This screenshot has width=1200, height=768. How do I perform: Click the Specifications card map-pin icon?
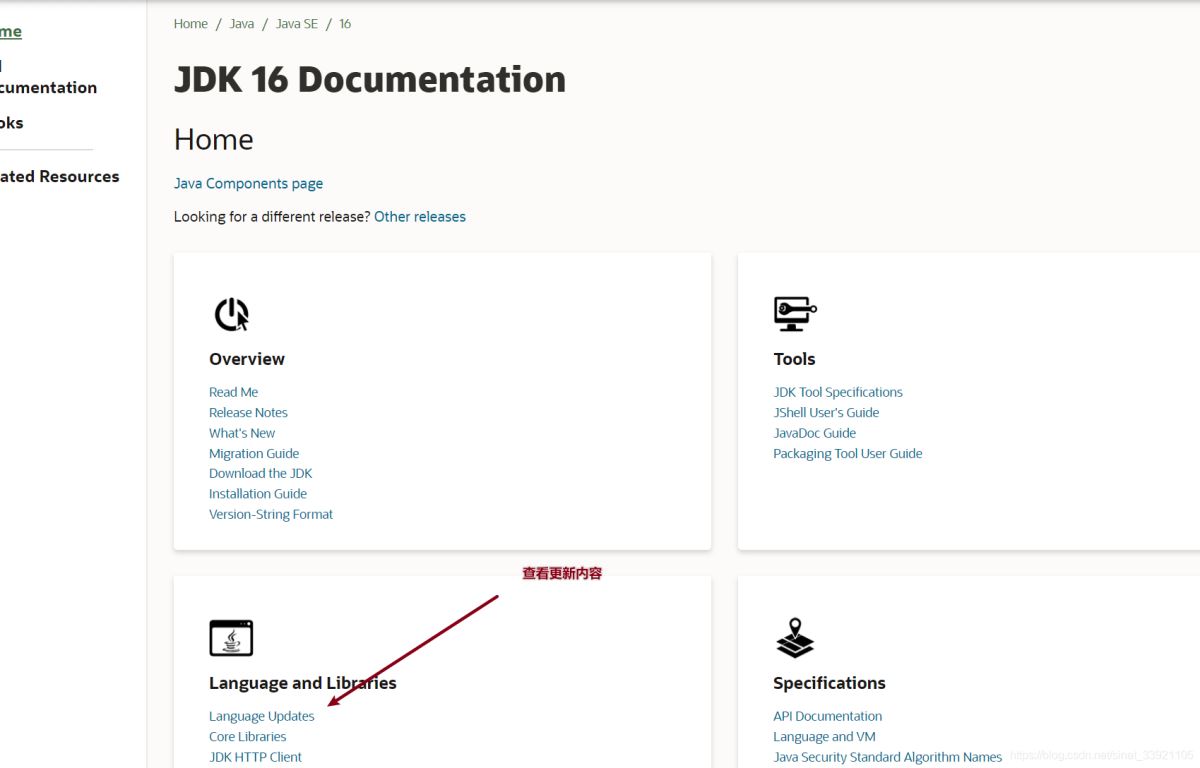[x=795, y=638]
